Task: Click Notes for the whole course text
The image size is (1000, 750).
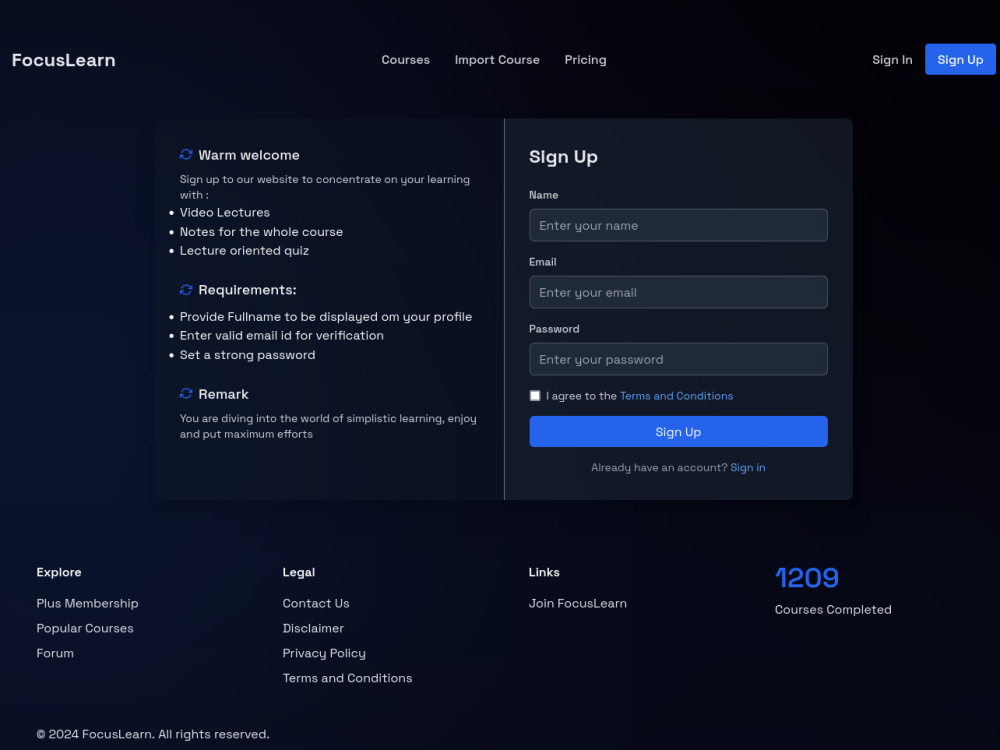Action: point(261,232)
